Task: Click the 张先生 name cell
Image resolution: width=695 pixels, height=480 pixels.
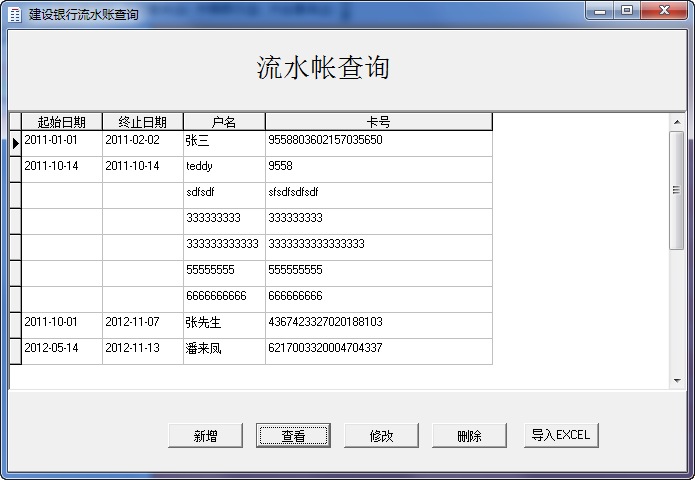Action: [224, 325]
